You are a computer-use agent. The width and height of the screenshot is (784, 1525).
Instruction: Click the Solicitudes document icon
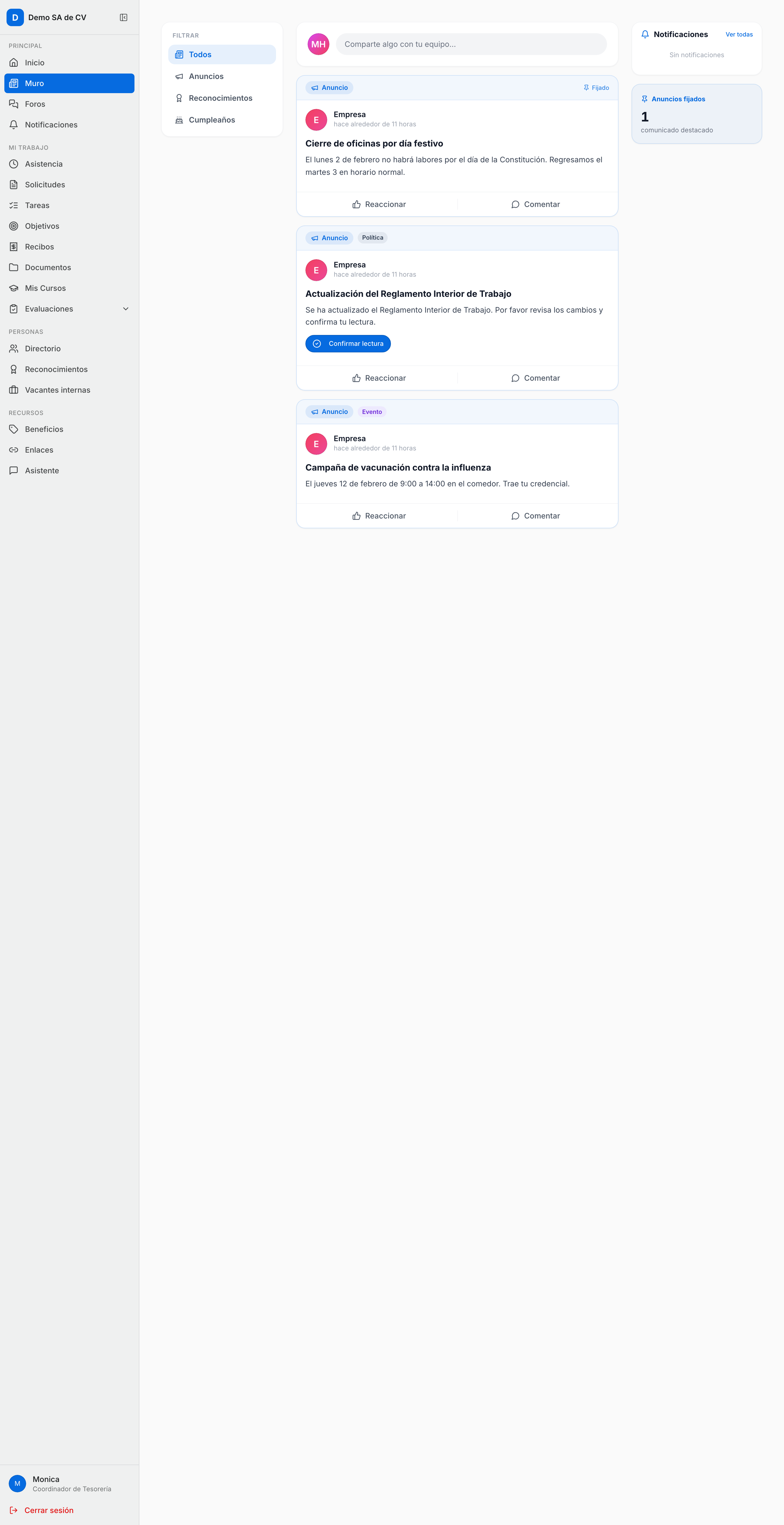pos(14,185)
